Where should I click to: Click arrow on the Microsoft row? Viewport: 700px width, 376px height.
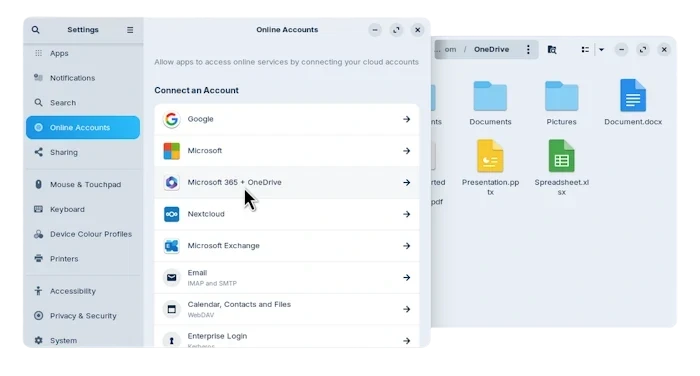pyautogui.click(x=406, y=151)
